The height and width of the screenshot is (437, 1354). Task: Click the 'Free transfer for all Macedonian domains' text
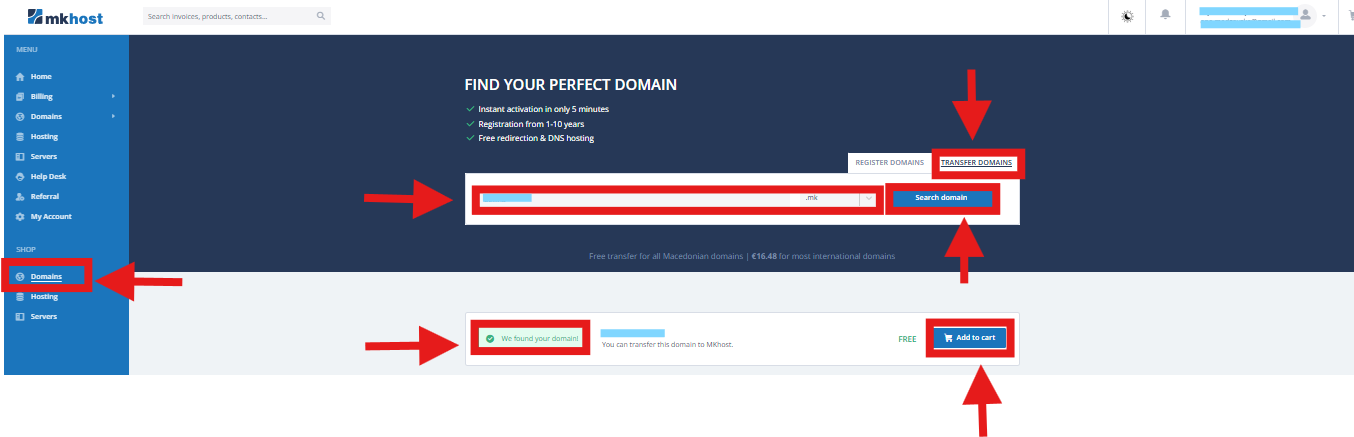coord(667,256)
